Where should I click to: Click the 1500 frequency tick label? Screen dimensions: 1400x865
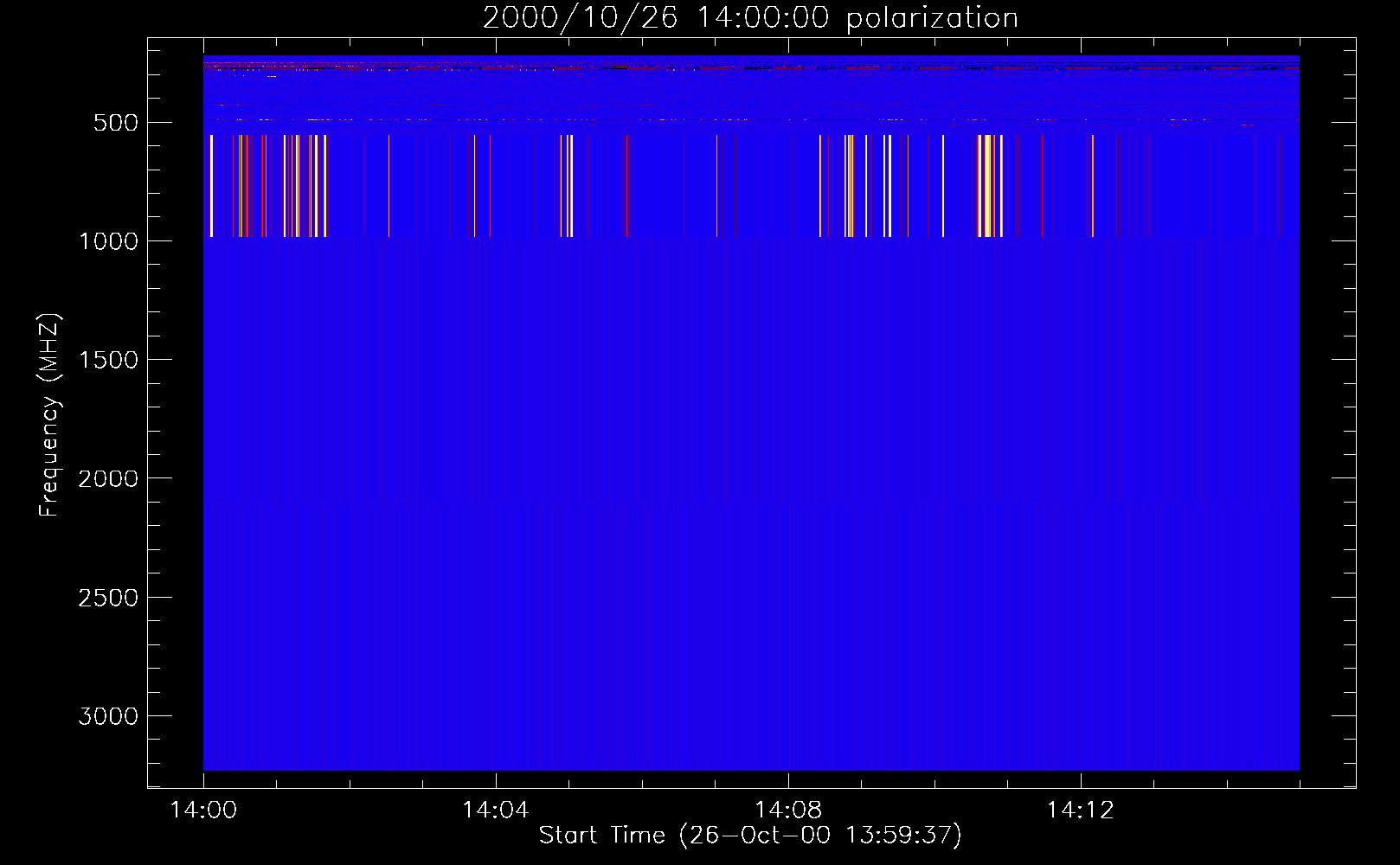(x=108, y=360)
